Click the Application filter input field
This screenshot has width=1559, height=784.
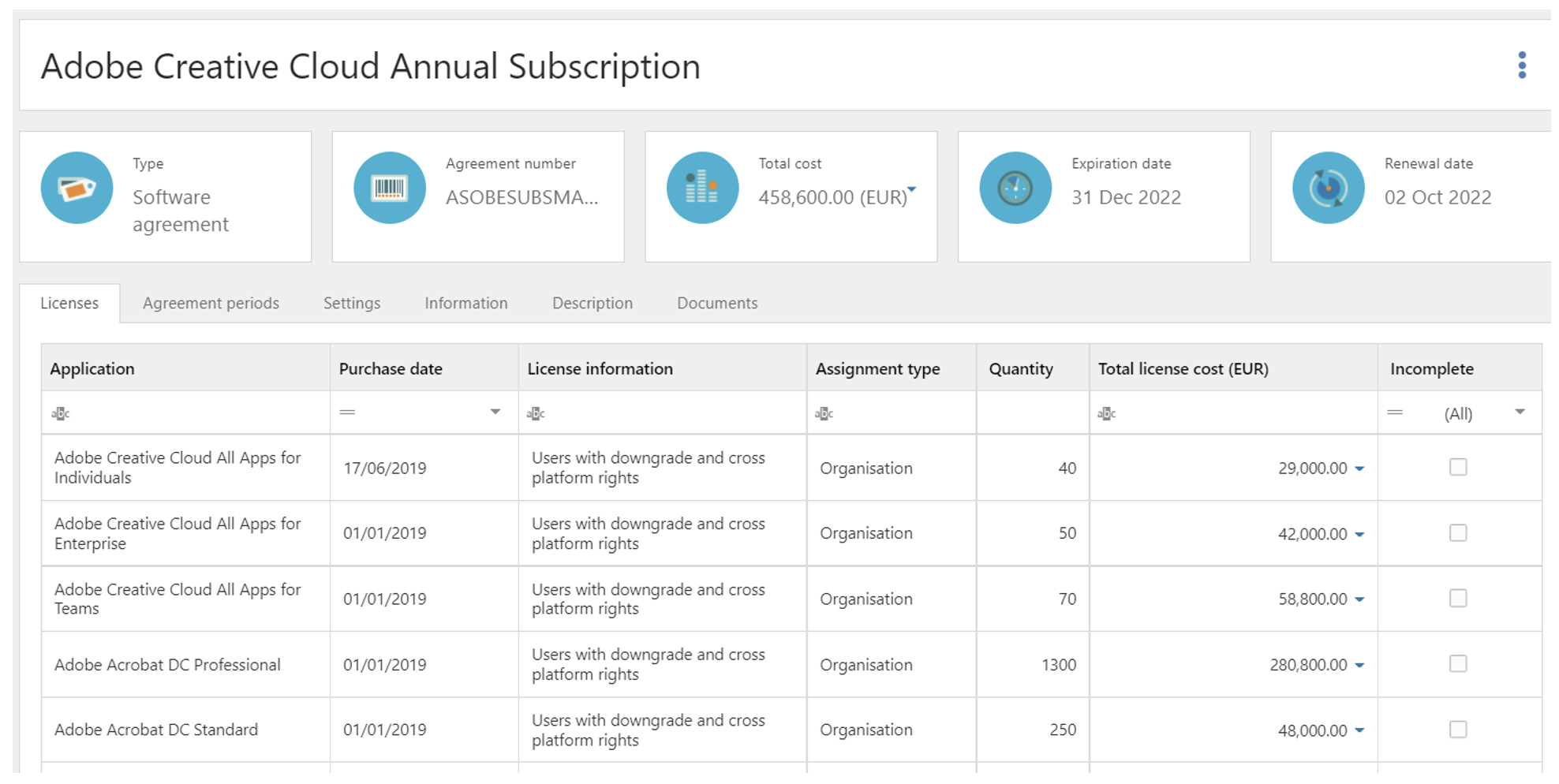tap(185, 413)
